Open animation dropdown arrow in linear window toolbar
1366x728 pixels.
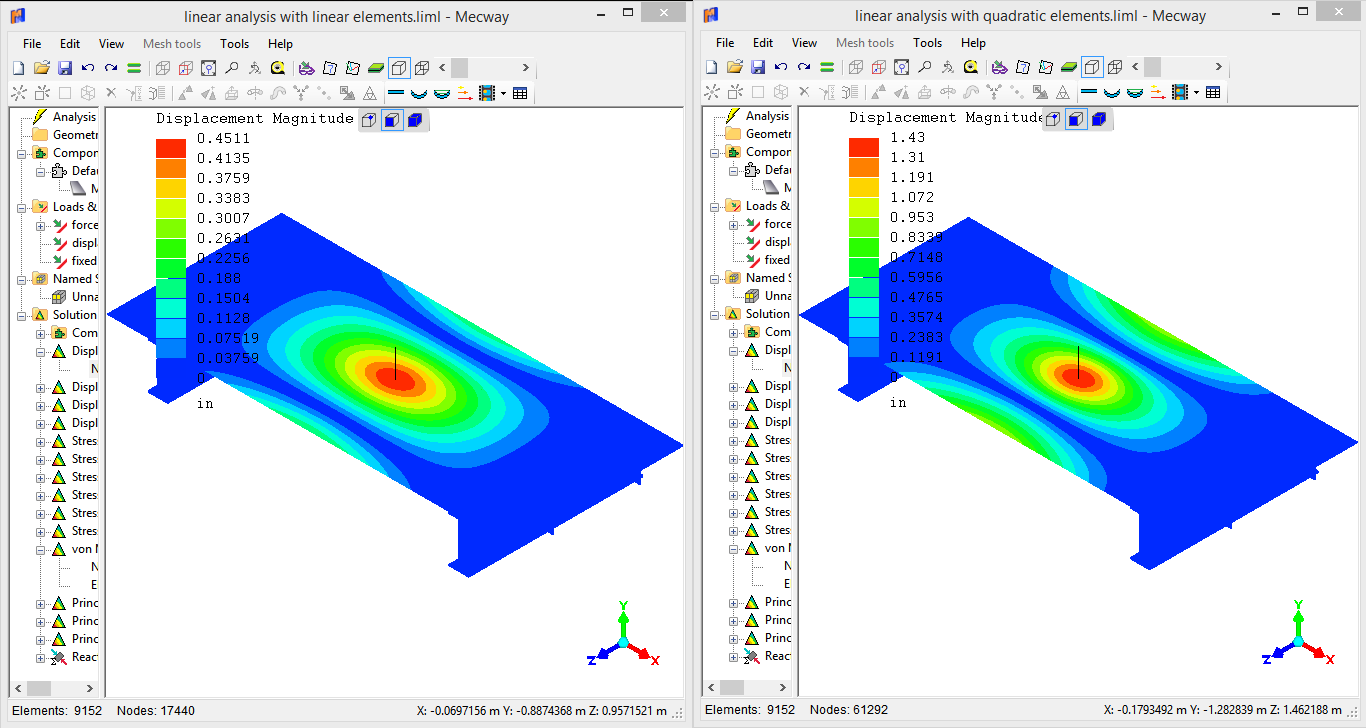point(503,93)
